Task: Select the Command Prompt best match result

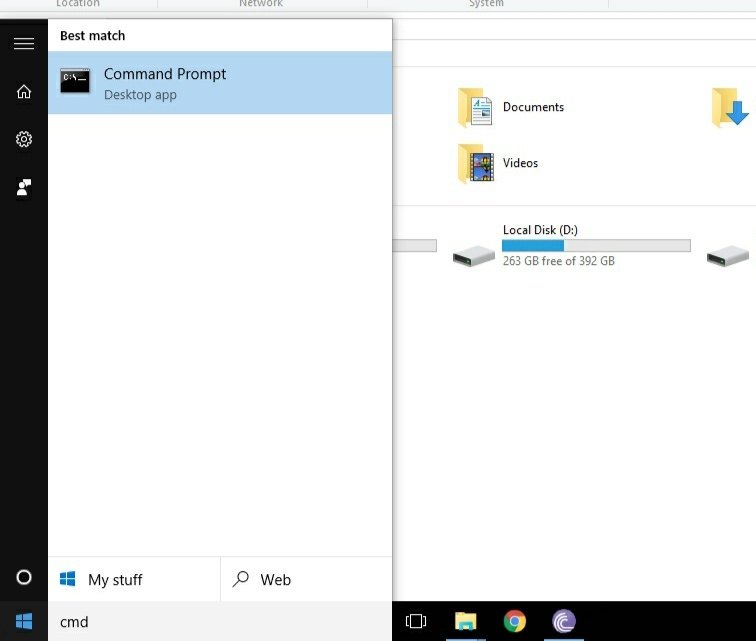Action: pyautogui.click(x=220, y=83)
